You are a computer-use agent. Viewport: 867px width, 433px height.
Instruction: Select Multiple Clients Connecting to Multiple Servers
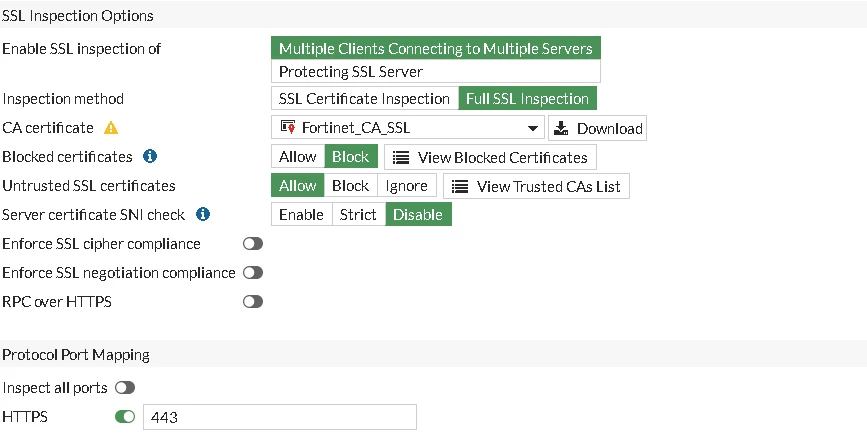click(x=436, y=48)
